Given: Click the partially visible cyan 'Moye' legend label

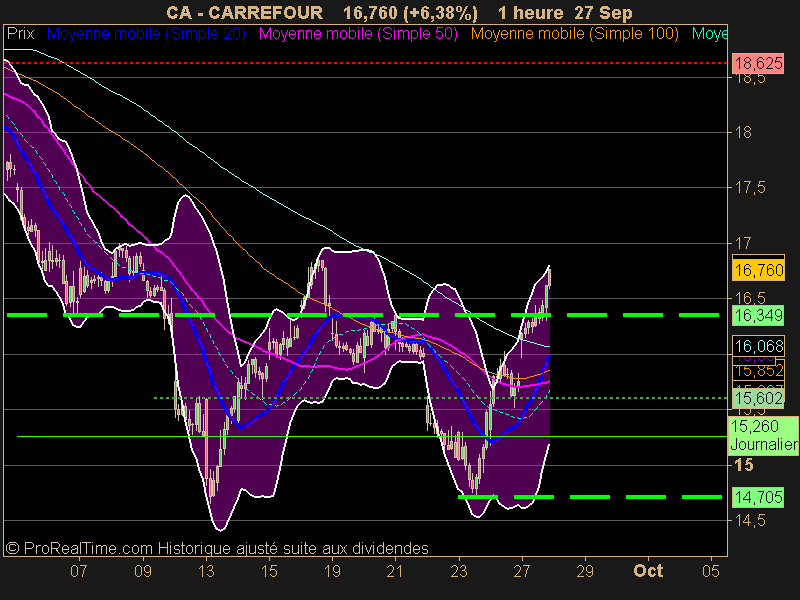Looking at the screenshot, I should click(709, 34).
